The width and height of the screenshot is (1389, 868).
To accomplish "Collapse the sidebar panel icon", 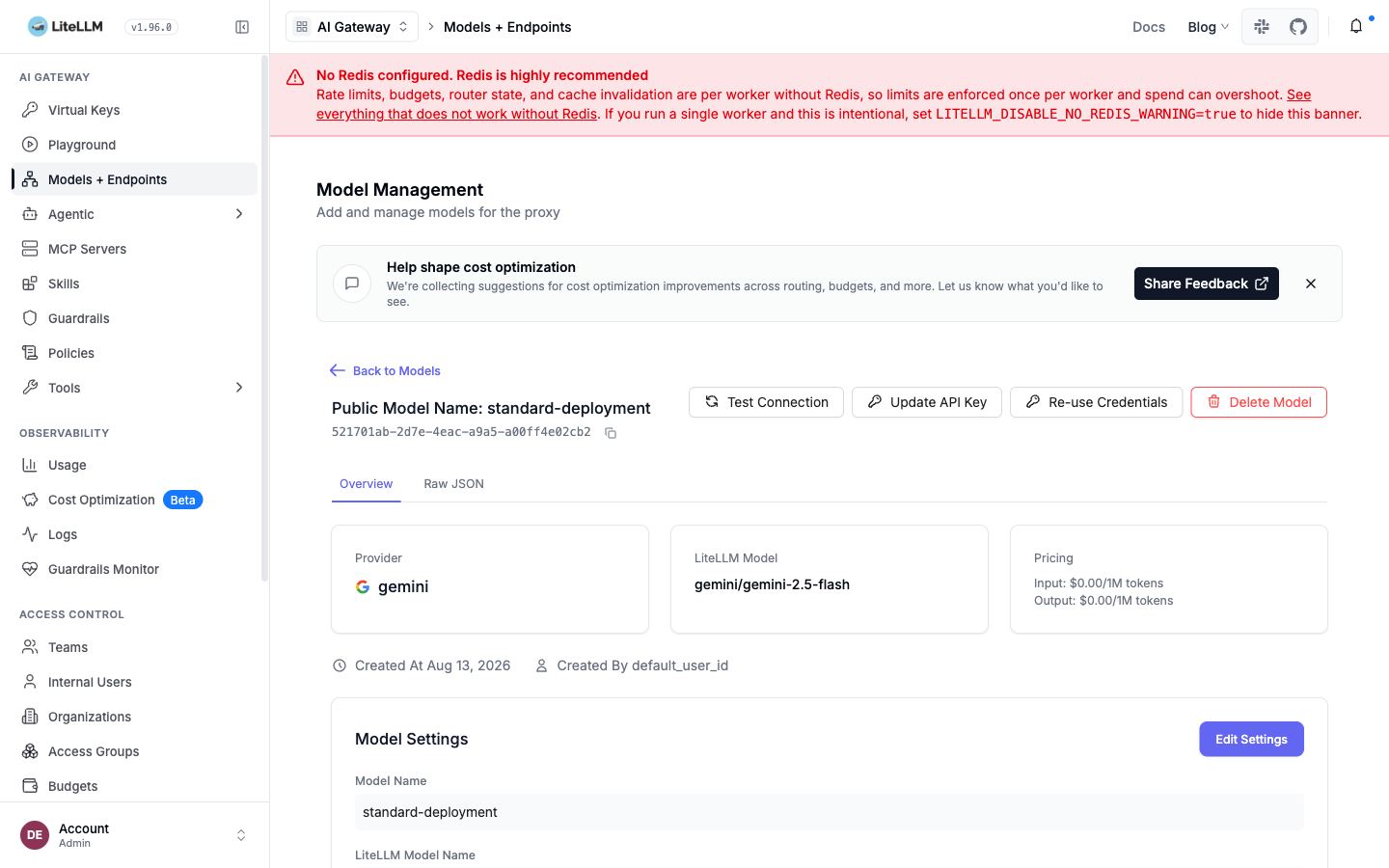I will pos(242,27).
